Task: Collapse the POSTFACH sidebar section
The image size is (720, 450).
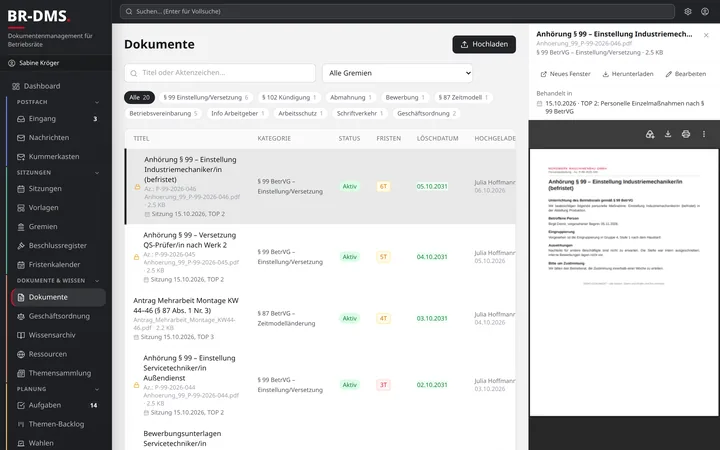Action: 97,102
